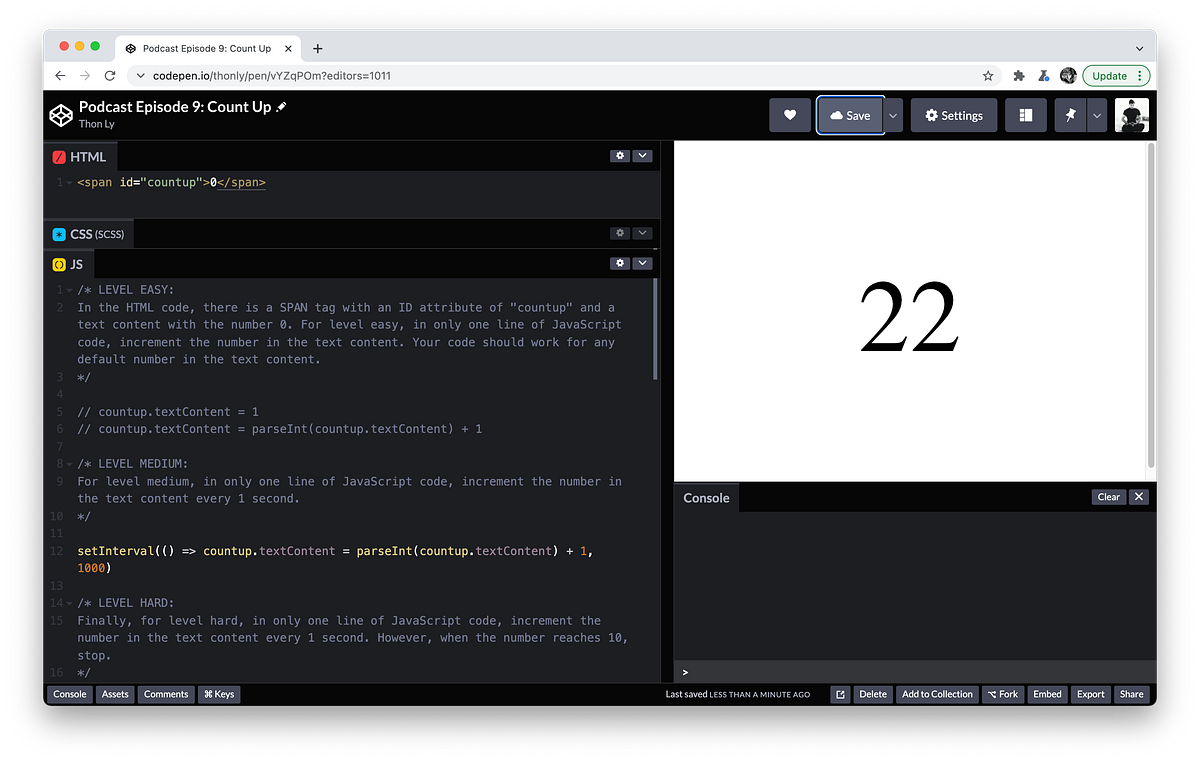Open JS editor settings gear
1200x763 pixels.
click(x=619, y=263)
